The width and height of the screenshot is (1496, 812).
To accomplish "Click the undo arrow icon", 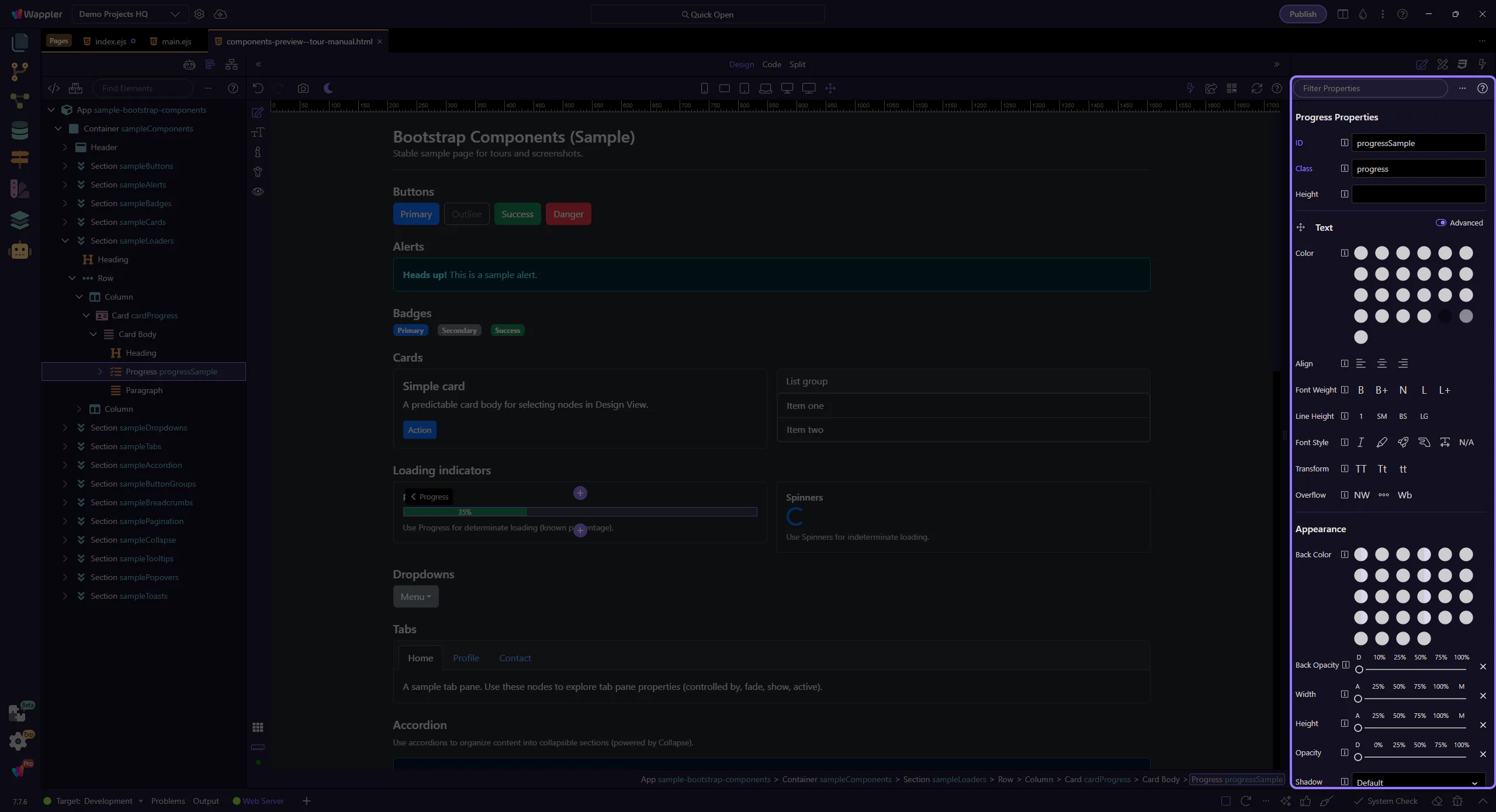I will click(x=258, y=88).
